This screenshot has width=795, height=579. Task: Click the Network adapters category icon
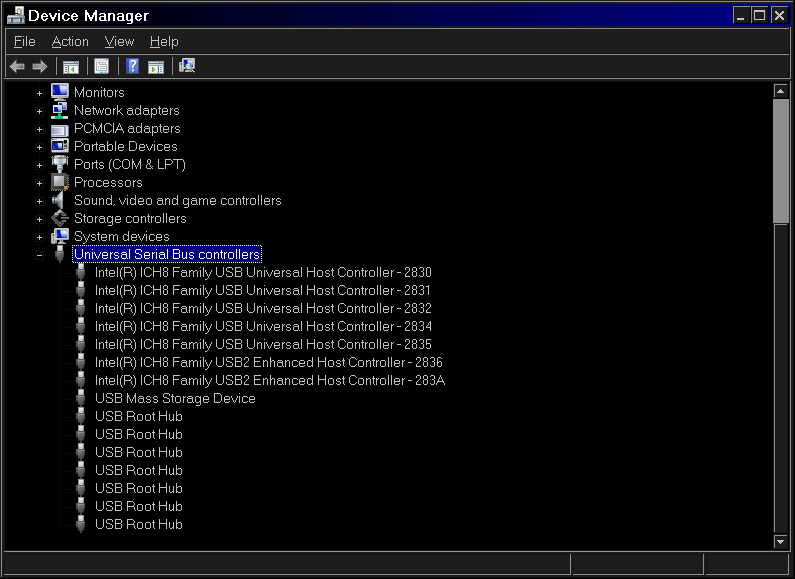60,110
